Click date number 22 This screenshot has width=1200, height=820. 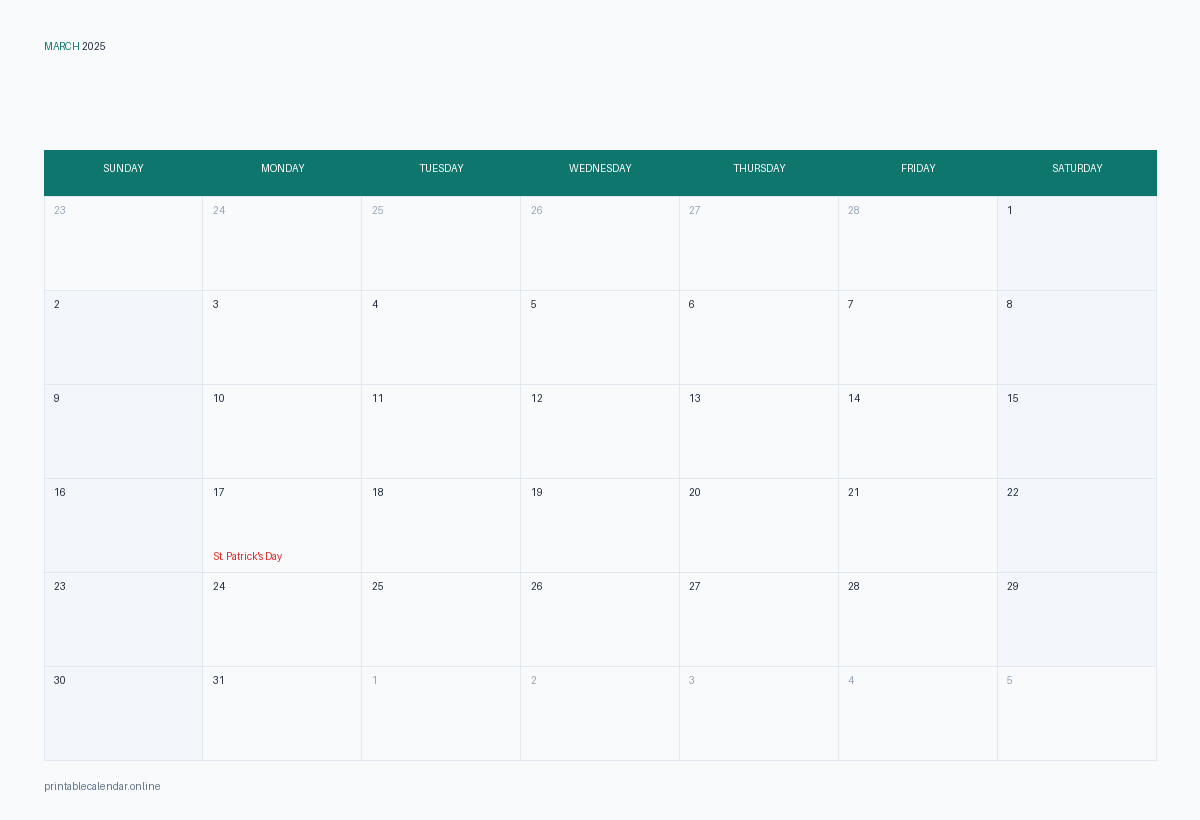pos(1013,493)
